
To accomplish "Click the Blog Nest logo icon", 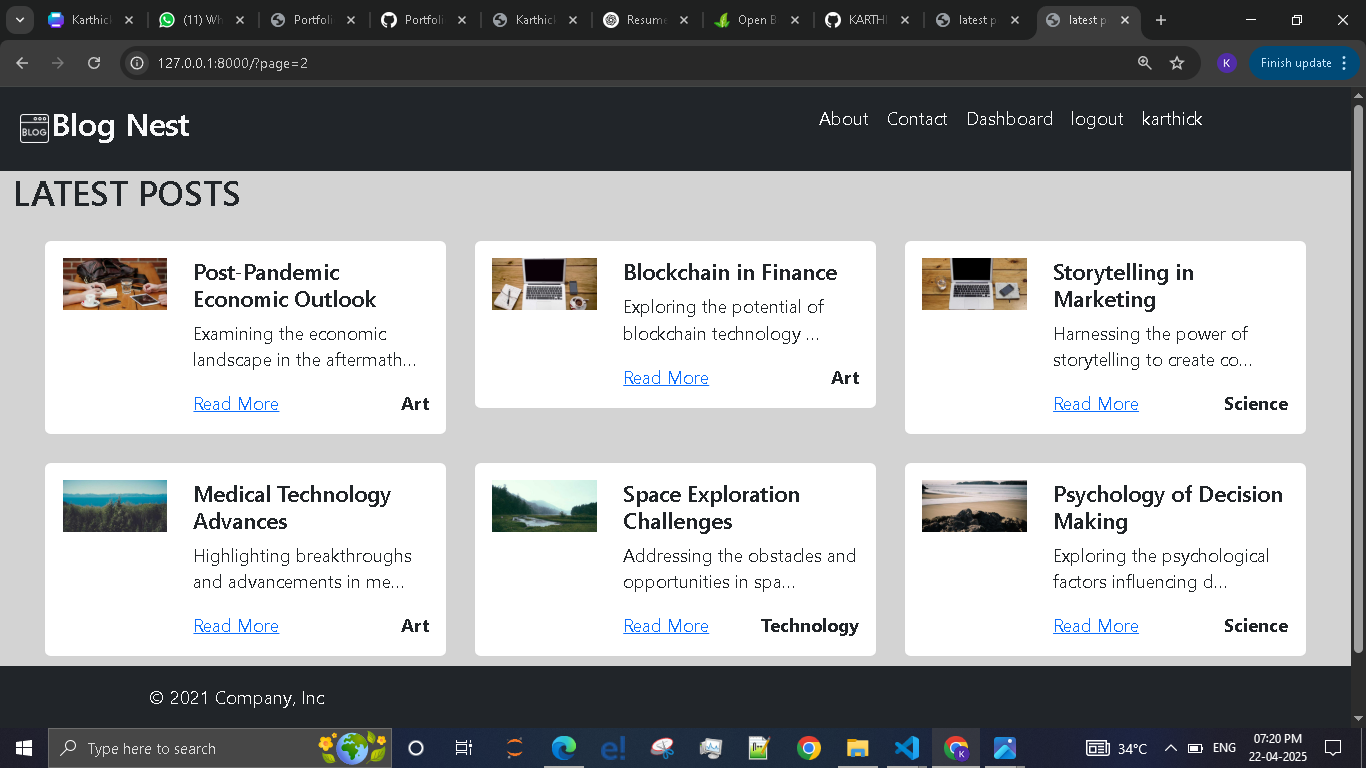I will click(x=34, y=128).
